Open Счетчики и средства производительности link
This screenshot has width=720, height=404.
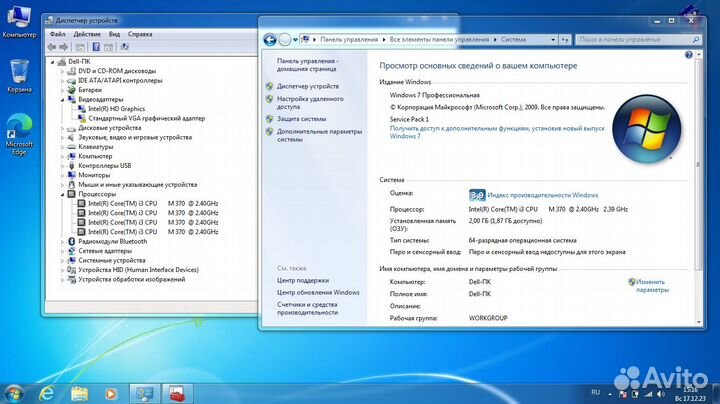307,309
